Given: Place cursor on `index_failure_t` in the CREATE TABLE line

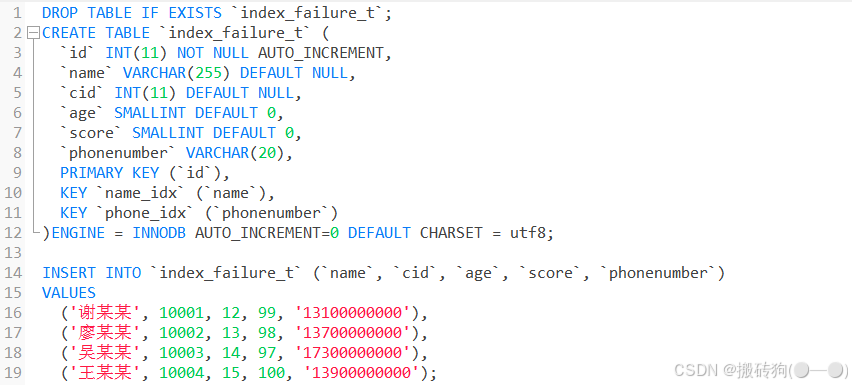Looking at the screenshot, I should (235, 33).
